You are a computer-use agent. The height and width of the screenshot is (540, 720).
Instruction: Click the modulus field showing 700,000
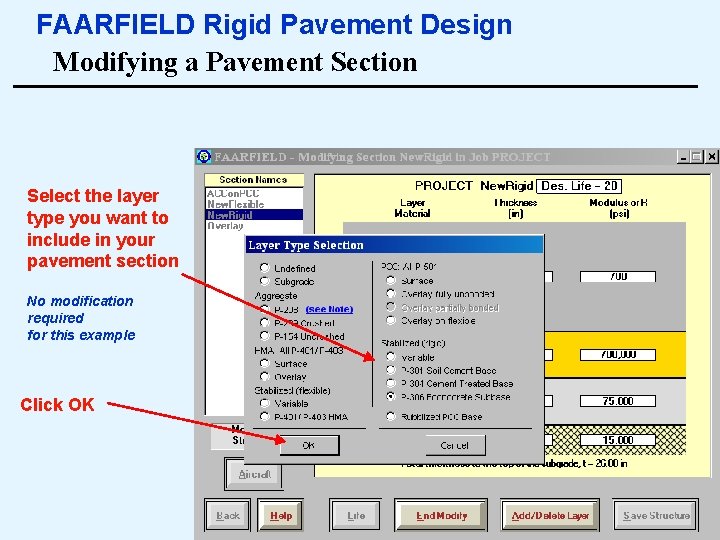[618, 354]
